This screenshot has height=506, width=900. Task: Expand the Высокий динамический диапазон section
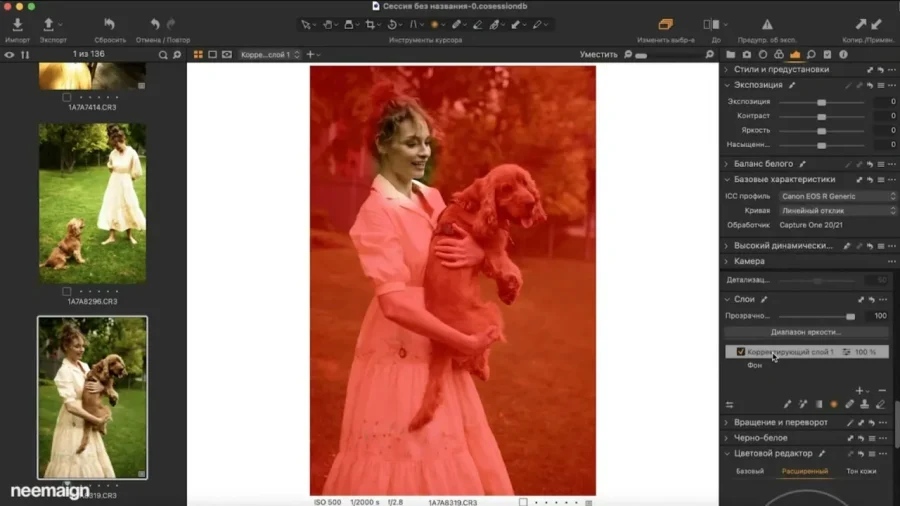click(x=727, y=246)
